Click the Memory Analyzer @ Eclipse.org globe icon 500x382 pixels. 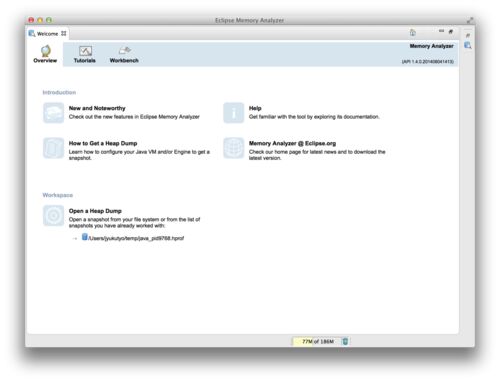(x=234, y=148)
